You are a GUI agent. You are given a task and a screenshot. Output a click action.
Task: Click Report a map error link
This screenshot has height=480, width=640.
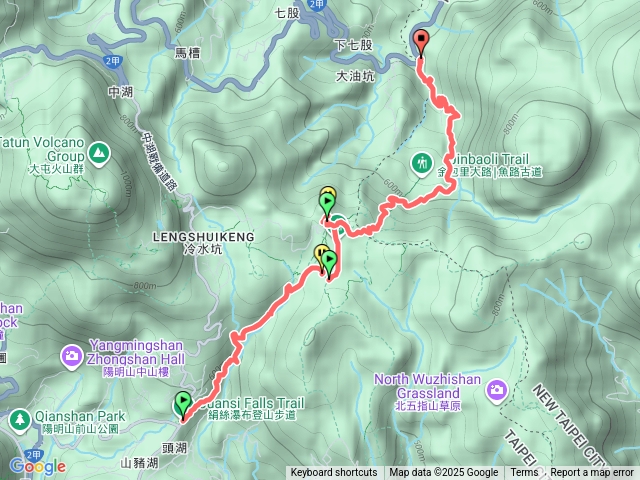(x=591, y=473)
